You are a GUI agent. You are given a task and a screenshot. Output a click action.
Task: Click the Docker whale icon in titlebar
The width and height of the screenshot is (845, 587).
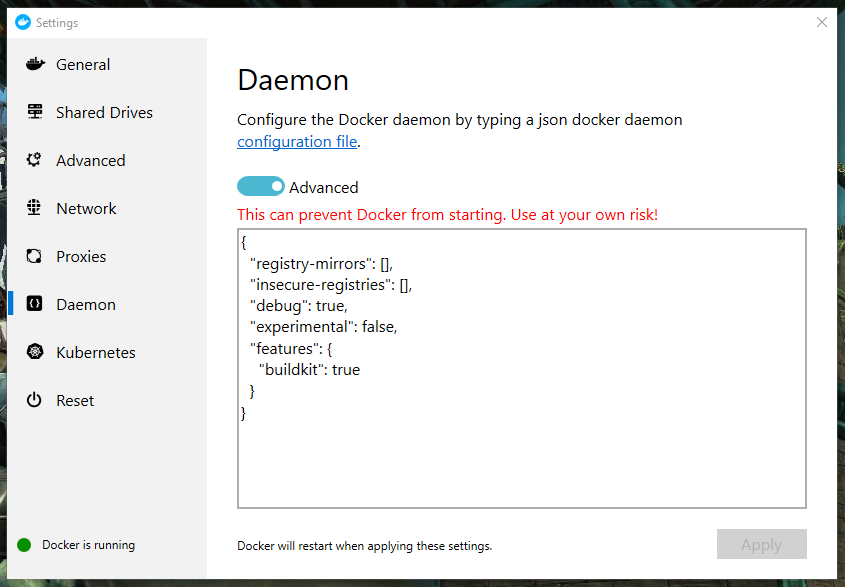[x=22, y=22]
